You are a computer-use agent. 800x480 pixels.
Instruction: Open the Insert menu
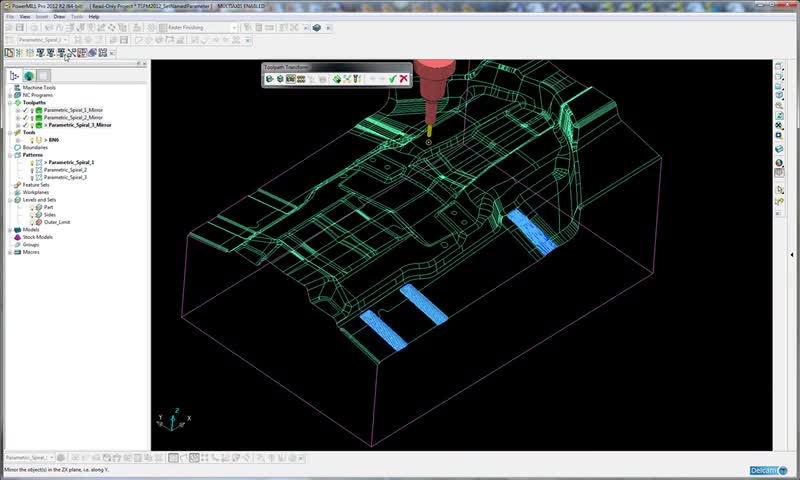[42, 17]
